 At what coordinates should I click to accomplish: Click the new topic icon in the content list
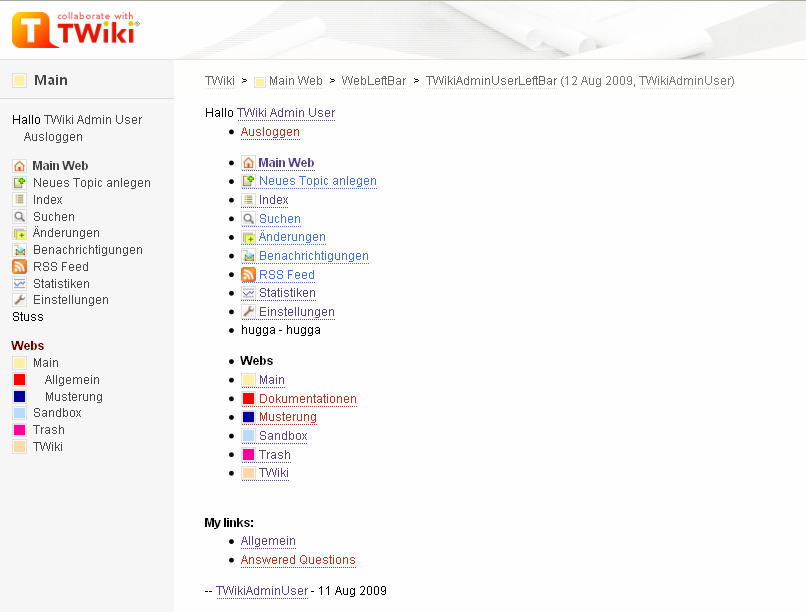point(248,181)
